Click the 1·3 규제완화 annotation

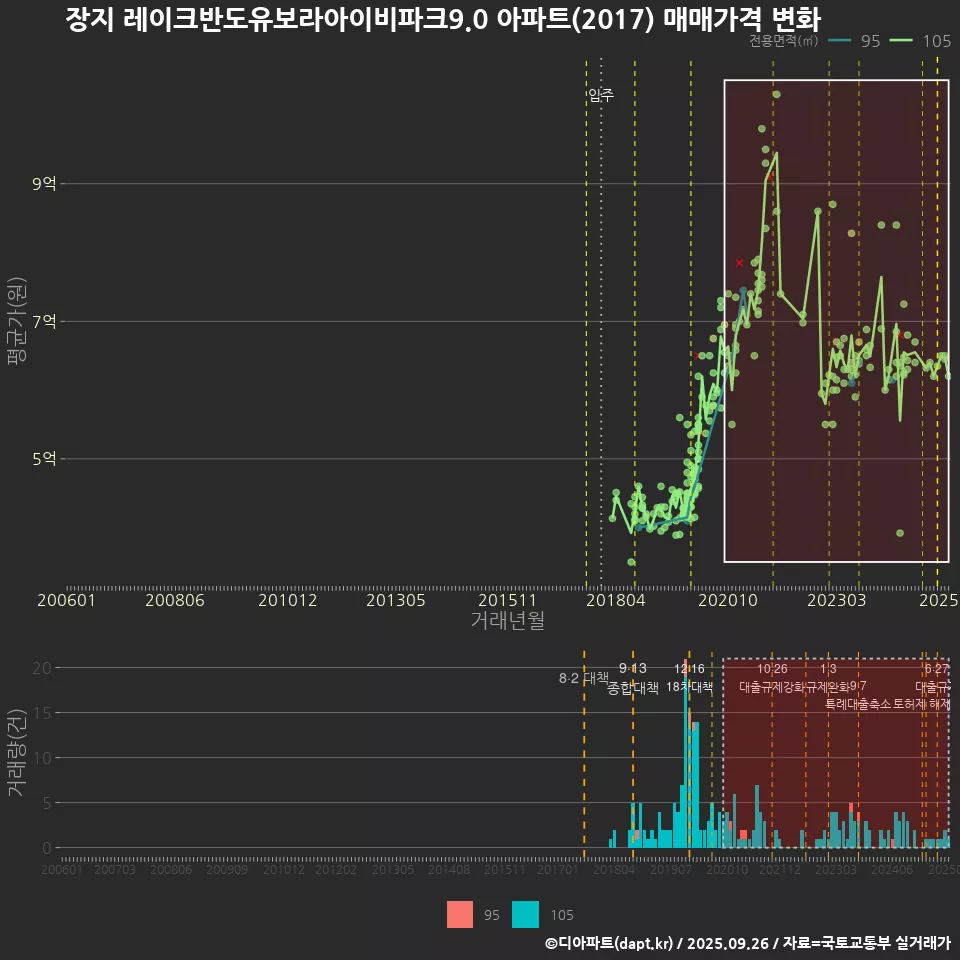(829, 678)
